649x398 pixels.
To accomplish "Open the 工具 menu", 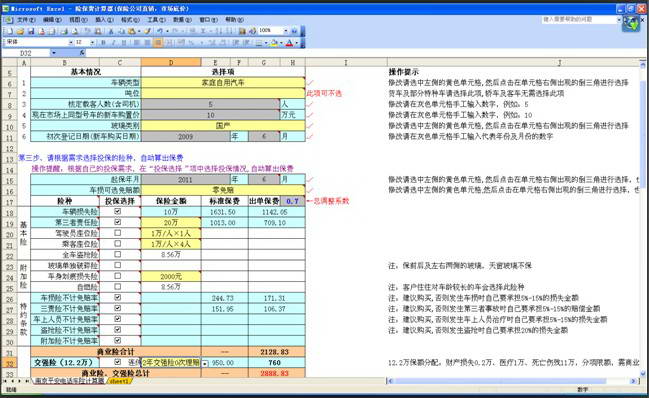I will pyautogui.click(x=156, y=19).
